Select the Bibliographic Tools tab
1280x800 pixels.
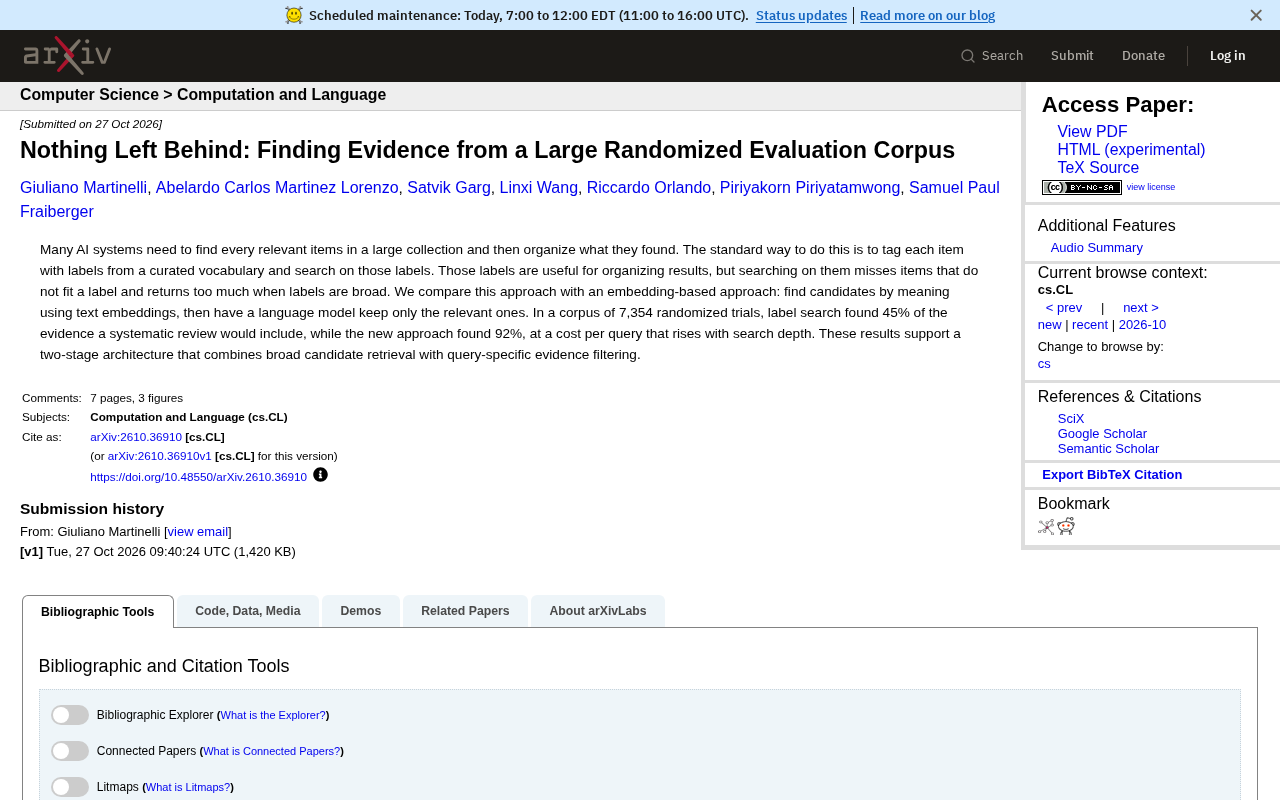pyautogui.click(x=98, y=612)
